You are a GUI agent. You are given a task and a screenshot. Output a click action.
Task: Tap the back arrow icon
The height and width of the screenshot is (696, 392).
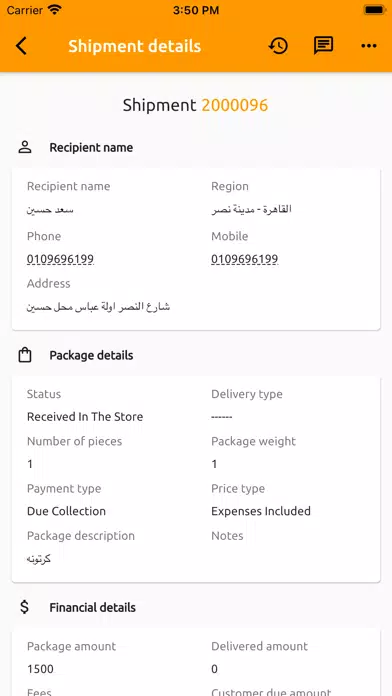tap(21, 46)
